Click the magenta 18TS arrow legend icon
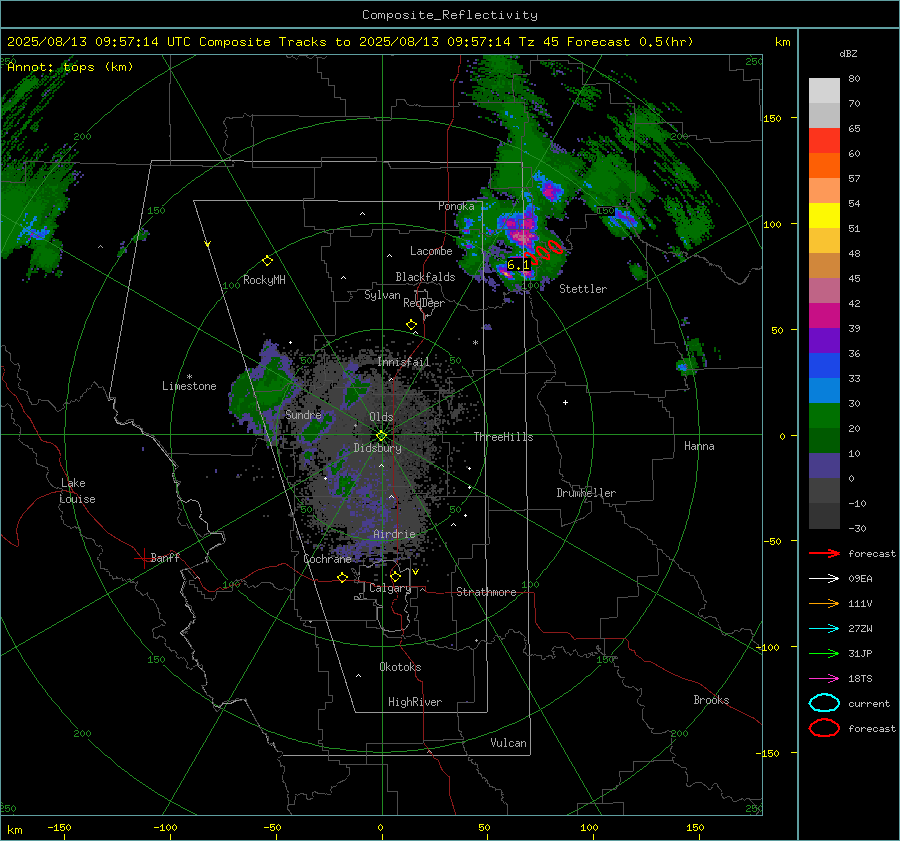 point(824,679)
